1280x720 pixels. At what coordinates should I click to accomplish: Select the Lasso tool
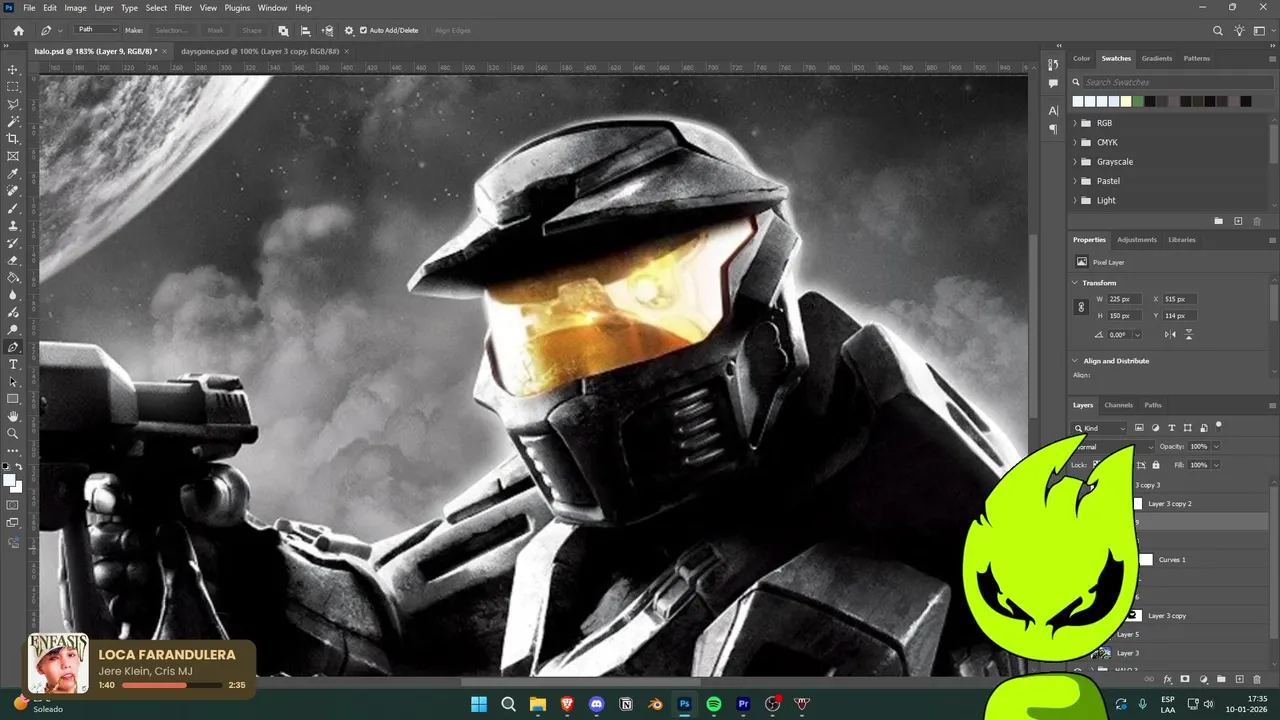[13, 104]
